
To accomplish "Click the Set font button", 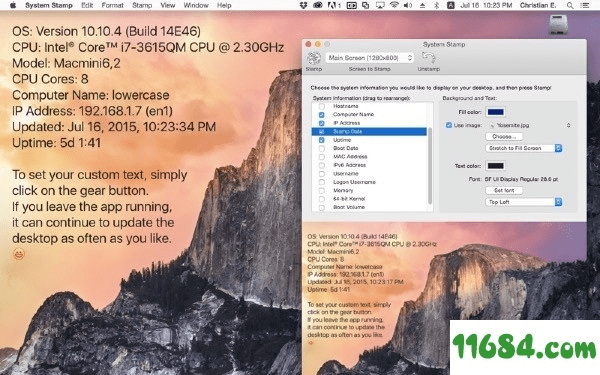I will pos(504,190).
